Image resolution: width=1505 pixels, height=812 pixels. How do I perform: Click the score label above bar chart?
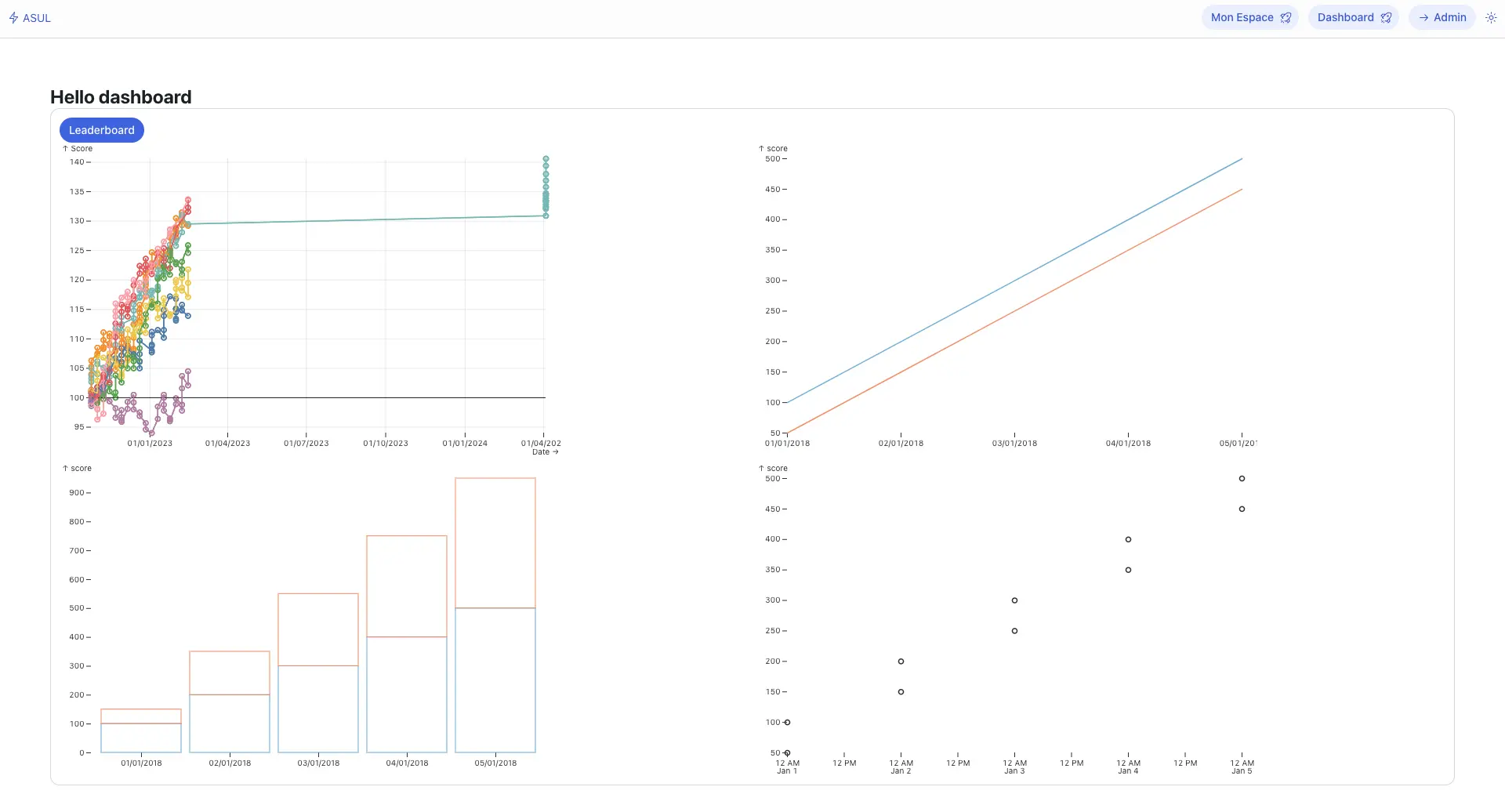tap(77, 469)
